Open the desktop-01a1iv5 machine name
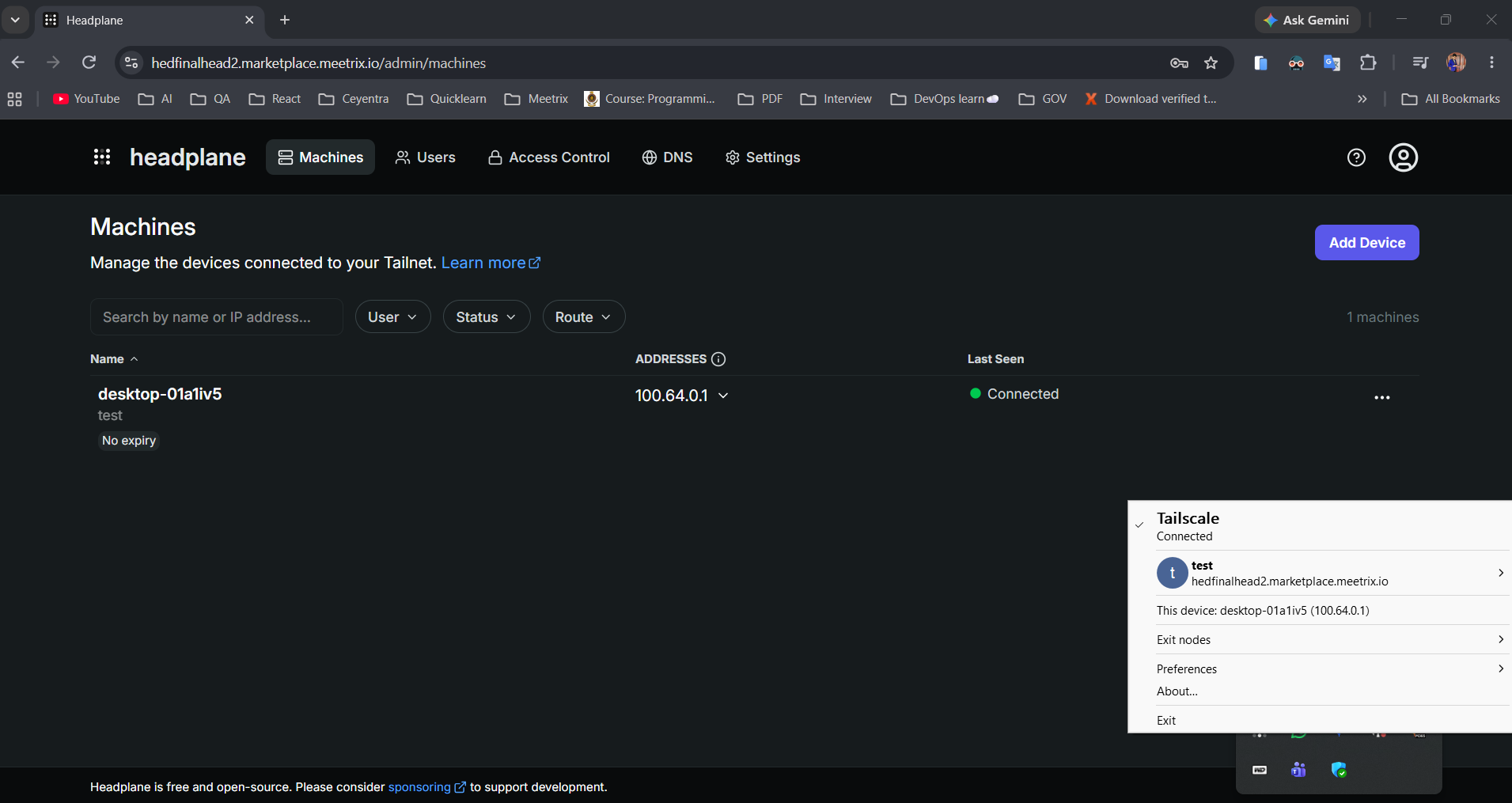This screenshot has width=1512, height=803. [160, 394]
